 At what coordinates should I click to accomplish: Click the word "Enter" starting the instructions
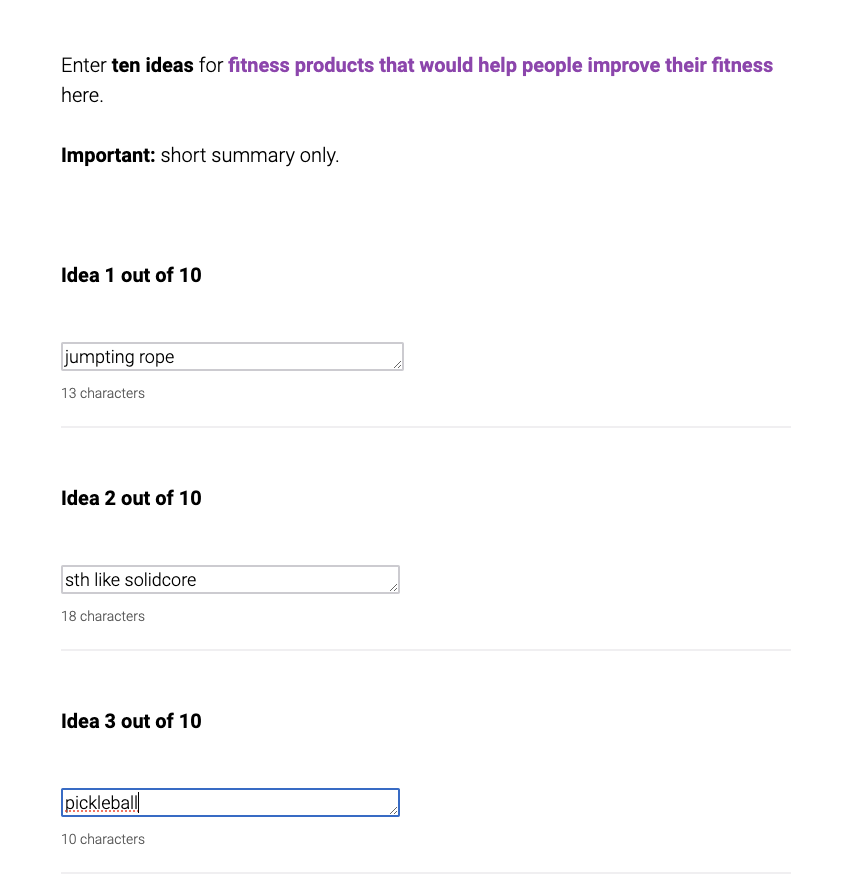pos(84,66)
